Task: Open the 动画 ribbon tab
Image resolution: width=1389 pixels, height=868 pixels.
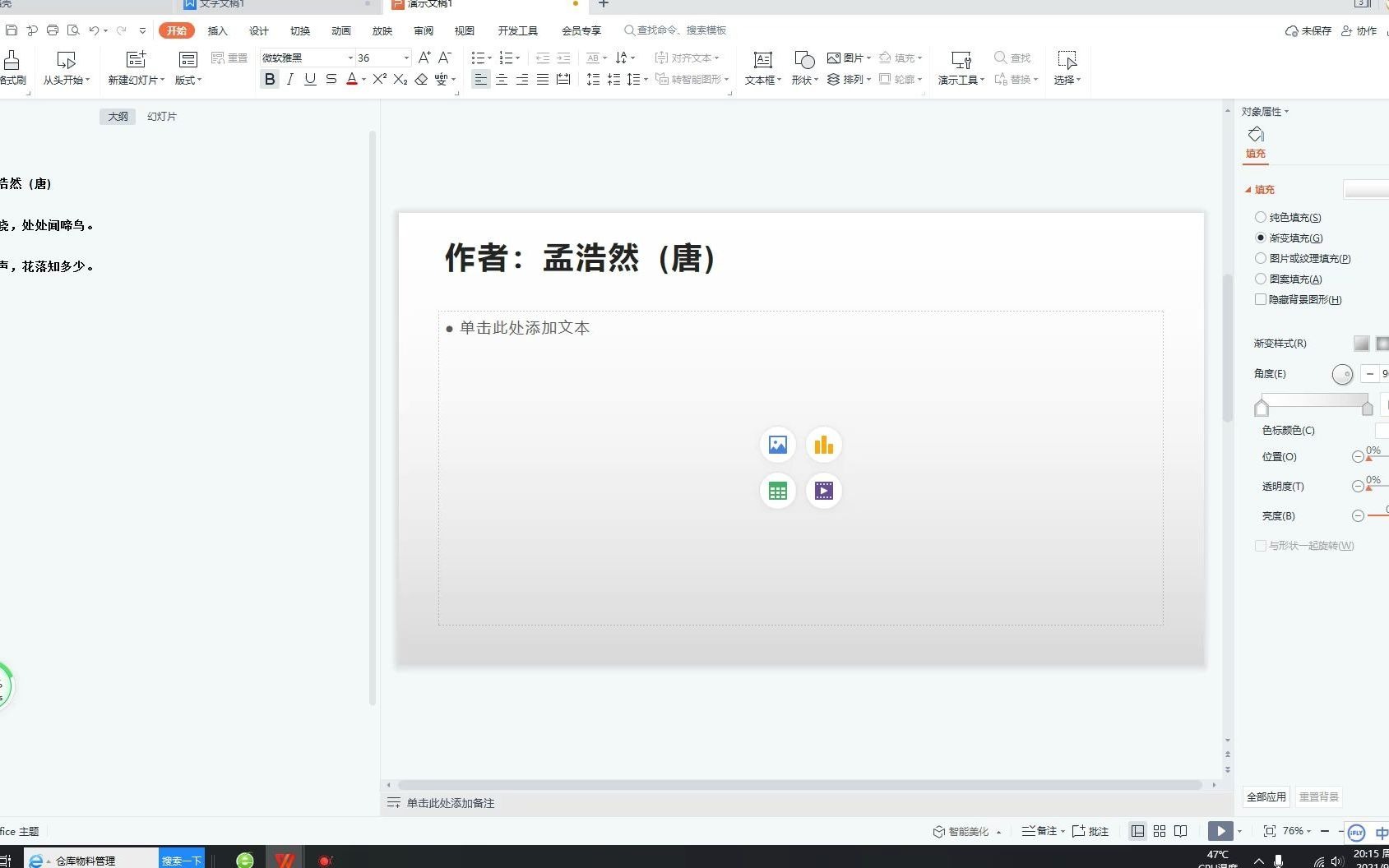Action: tap(341, 30)
